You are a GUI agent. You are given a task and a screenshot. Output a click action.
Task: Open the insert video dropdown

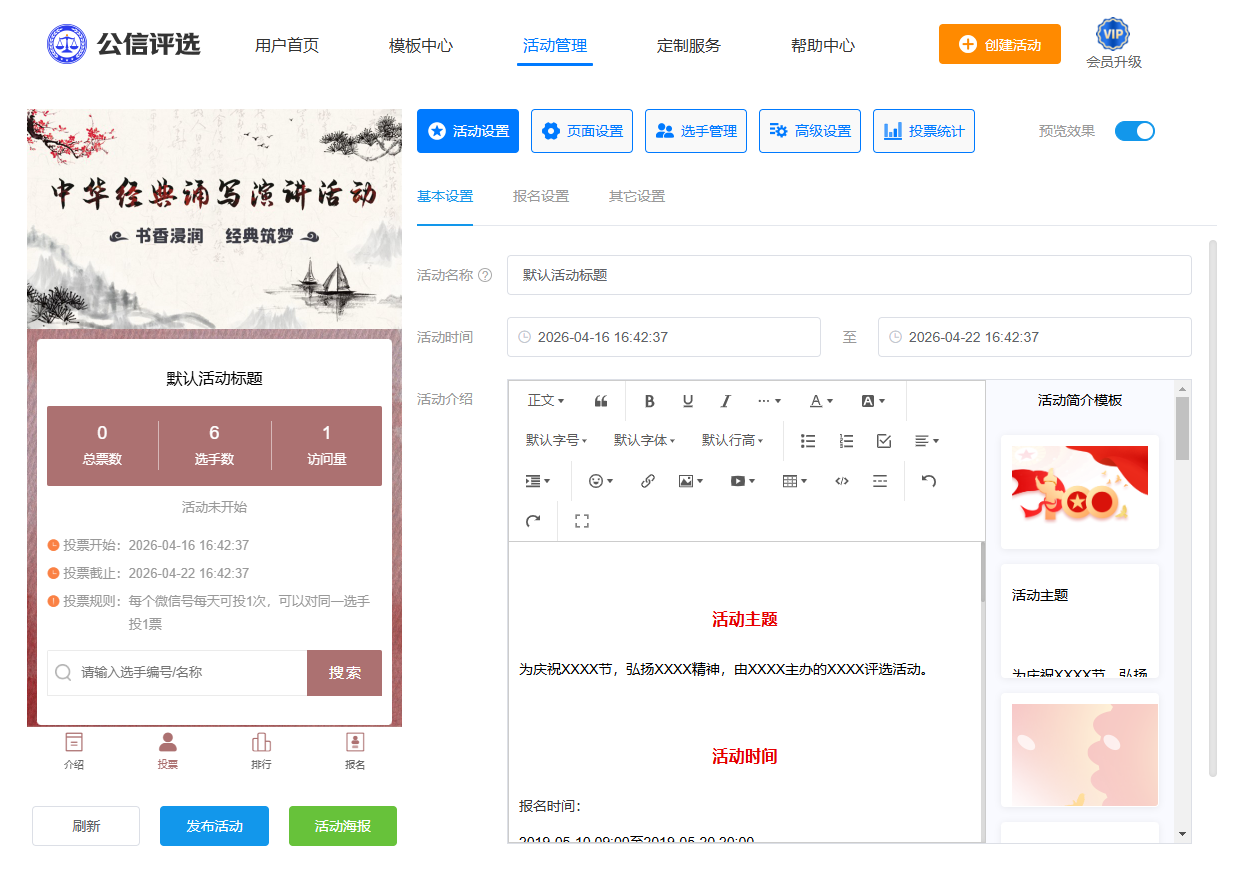click(x=743, y=481)
